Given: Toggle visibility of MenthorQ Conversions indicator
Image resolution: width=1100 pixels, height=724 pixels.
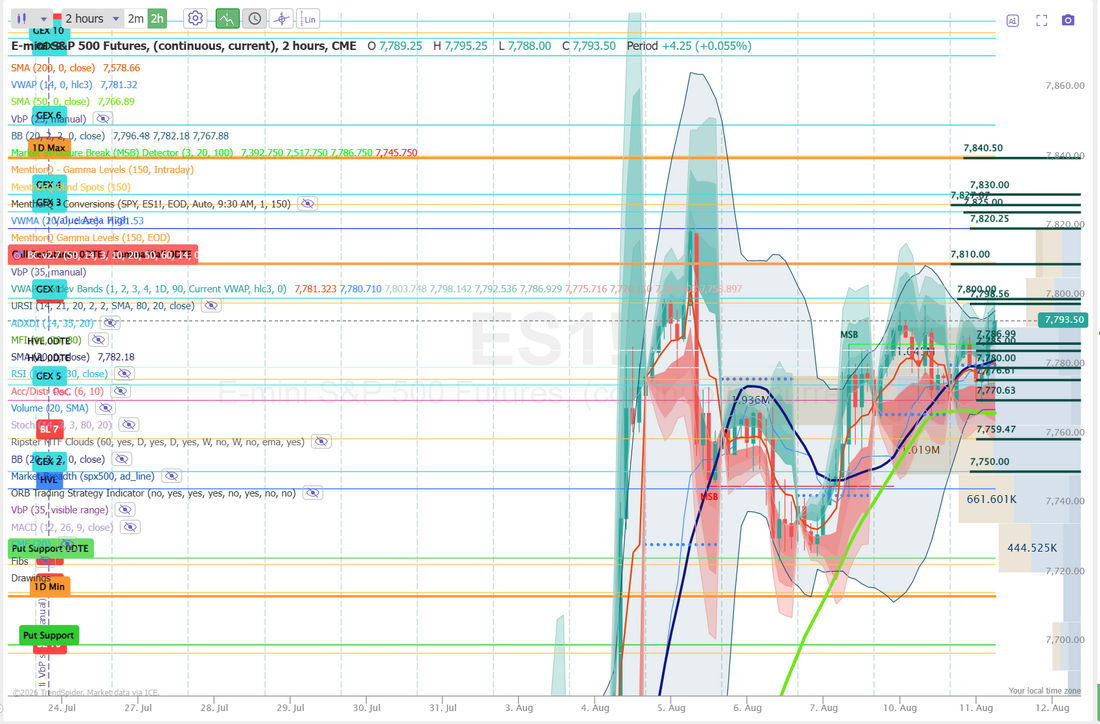Looking at the screenshot, I should click(307, 203).
